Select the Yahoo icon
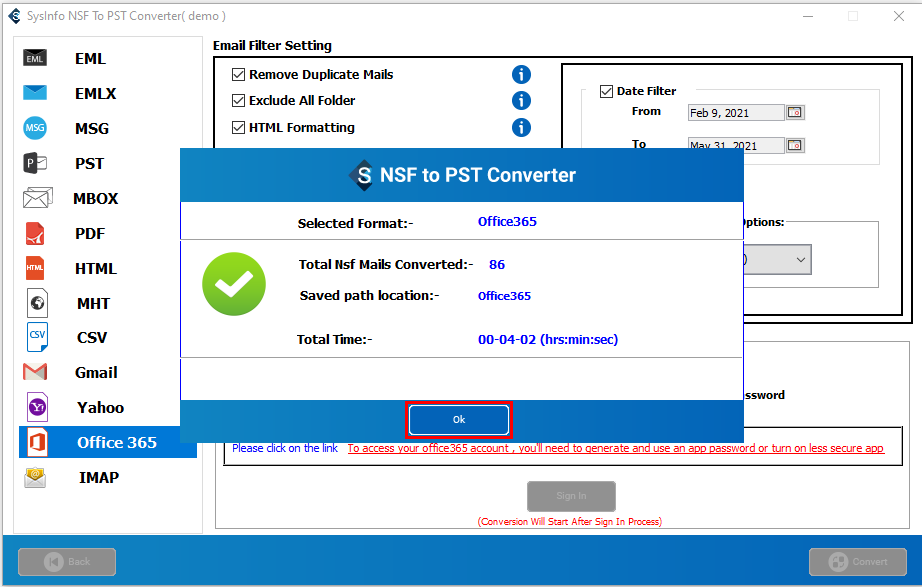922x587 pixels. pos(37,407)
